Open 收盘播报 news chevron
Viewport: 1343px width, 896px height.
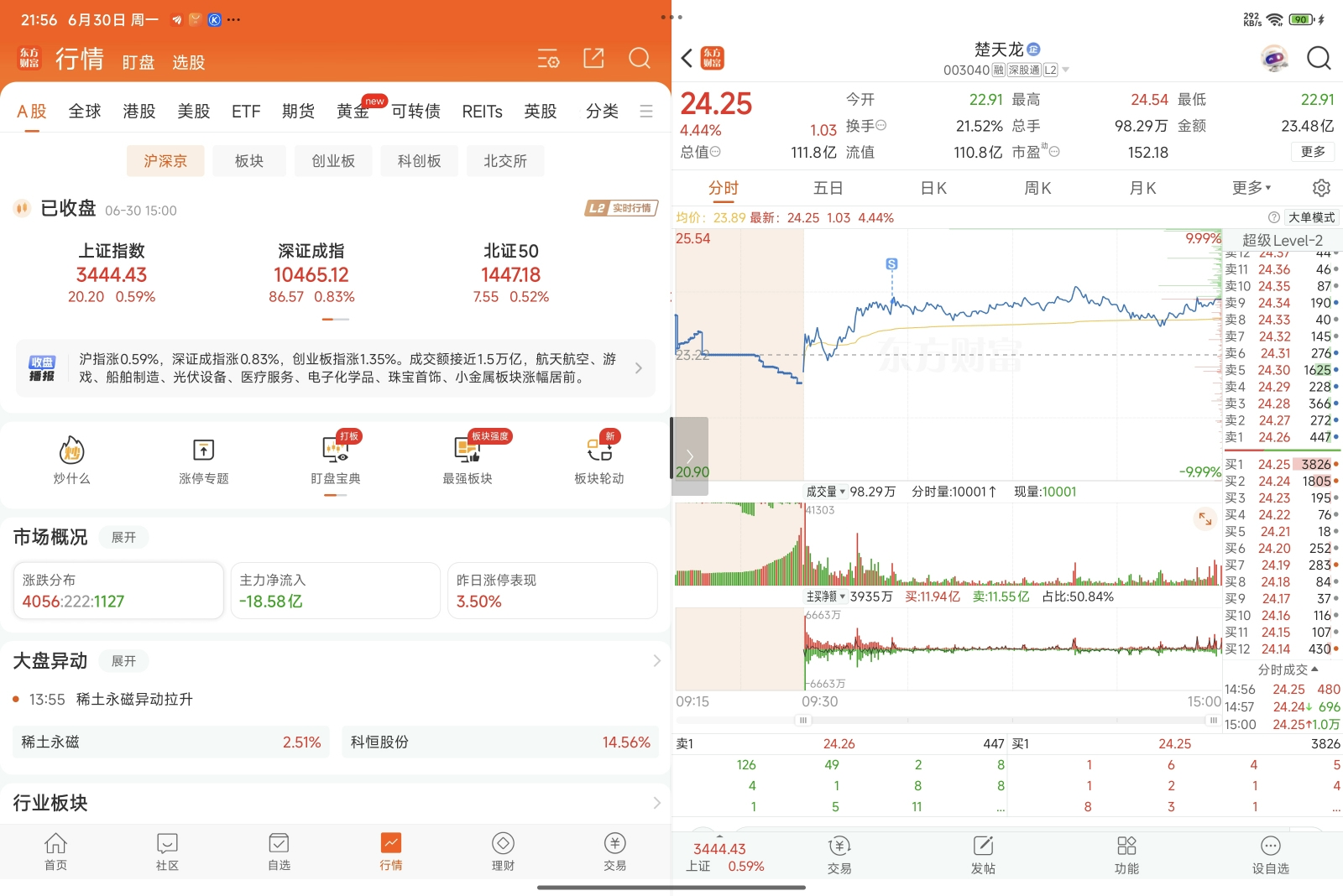point(639,368)
